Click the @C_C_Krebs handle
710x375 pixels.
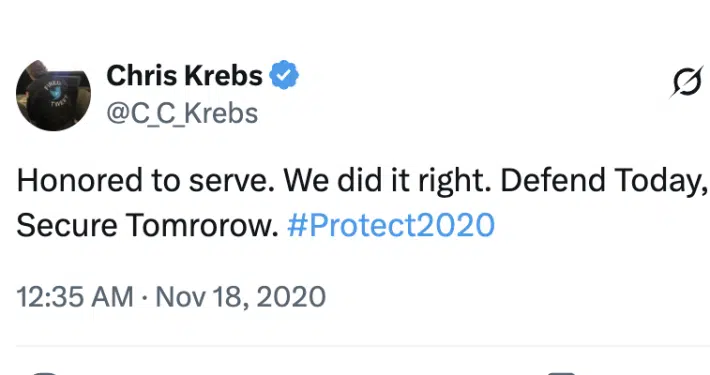click(182, 113)
